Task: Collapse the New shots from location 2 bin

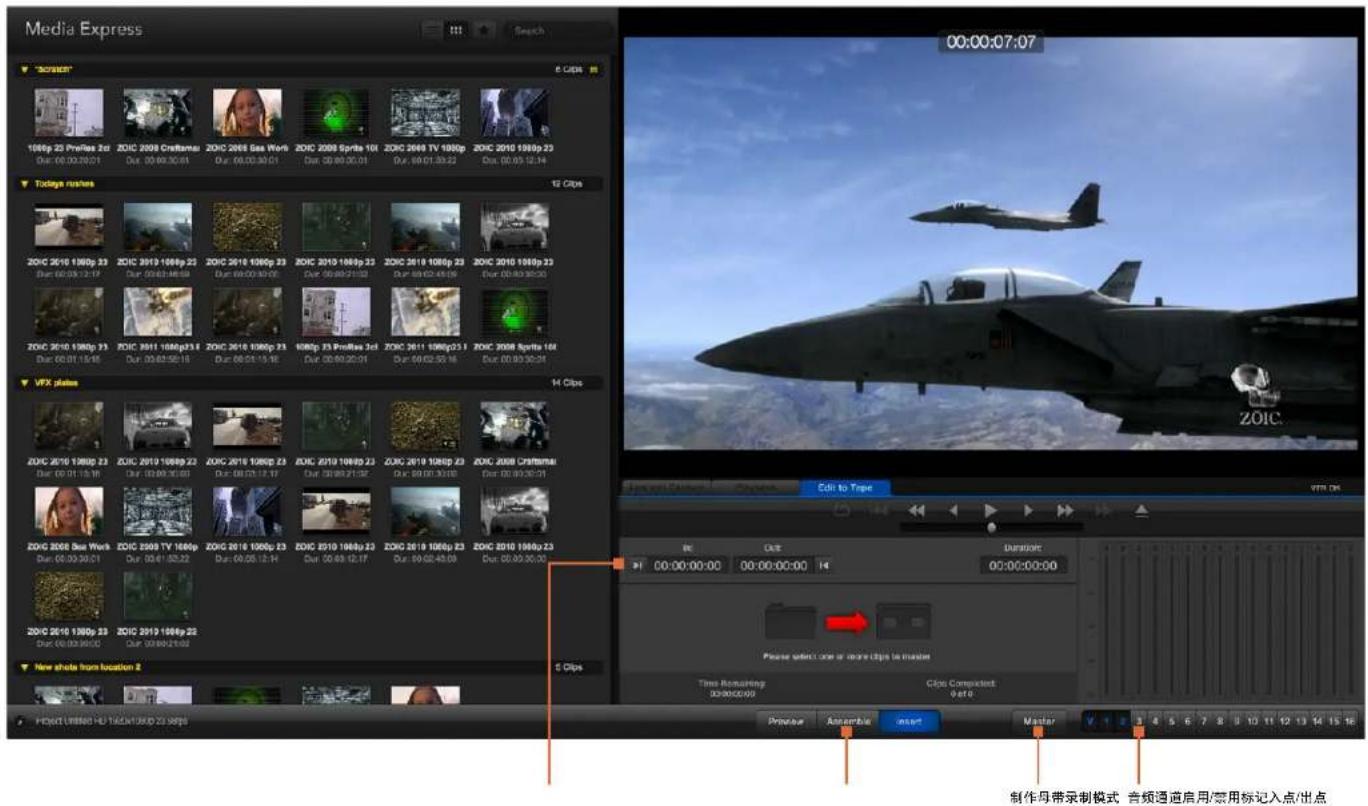Action: (x=25, y=666)
